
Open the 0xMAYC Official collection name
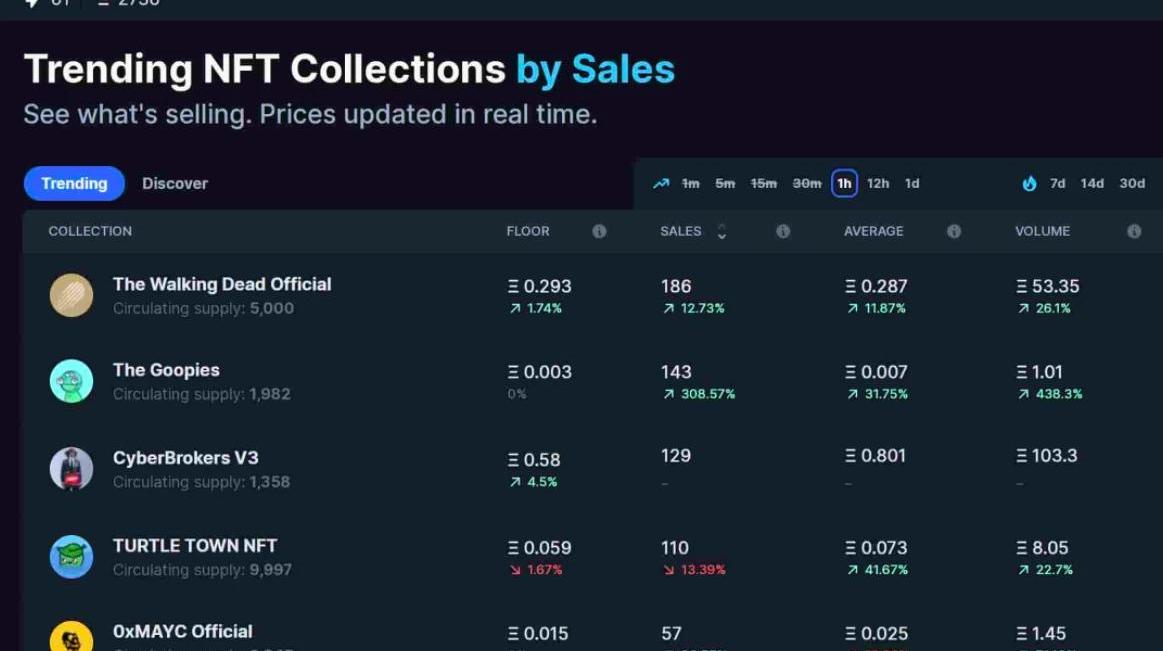click(183, 632)
